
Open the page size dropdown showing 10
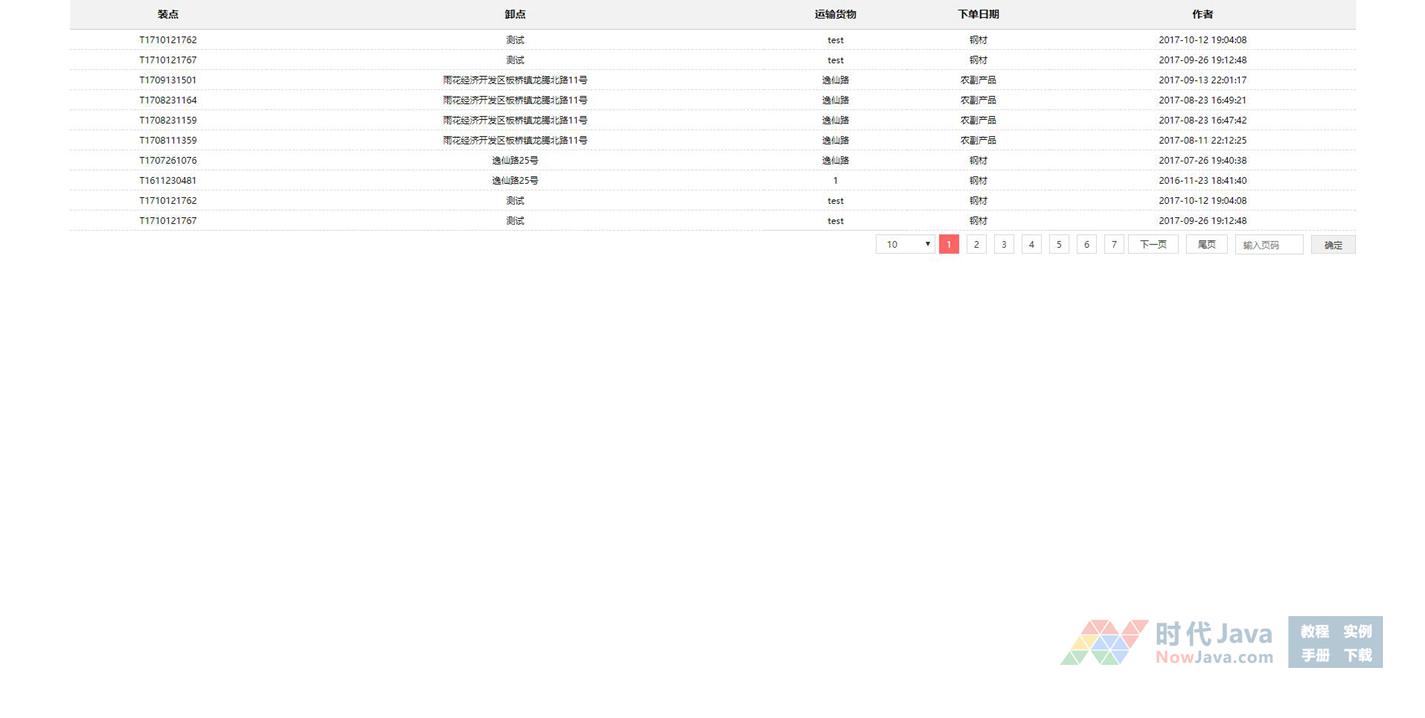[905, 244]
